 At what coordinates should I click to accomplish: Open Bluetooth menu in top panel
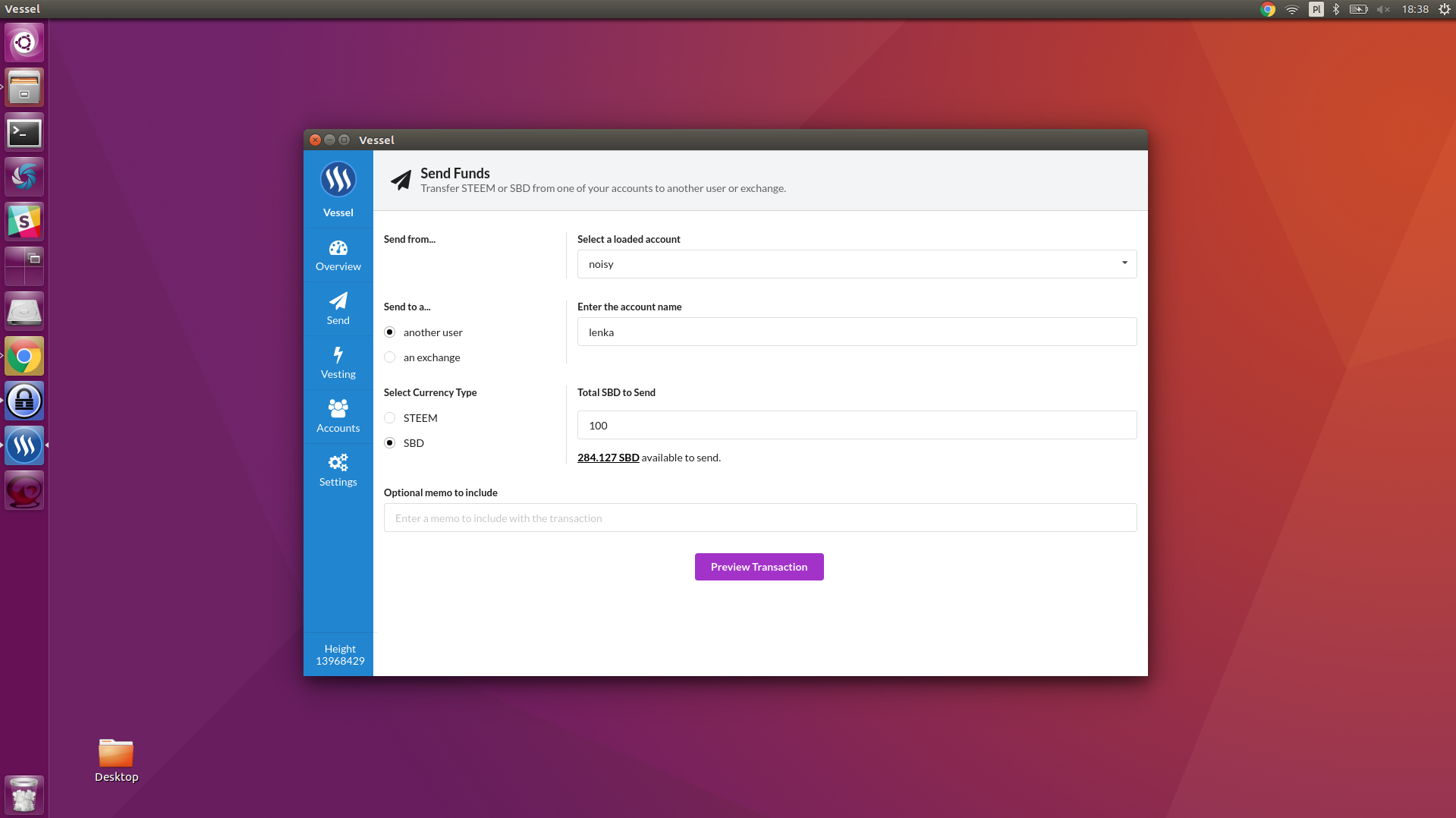1336,9
